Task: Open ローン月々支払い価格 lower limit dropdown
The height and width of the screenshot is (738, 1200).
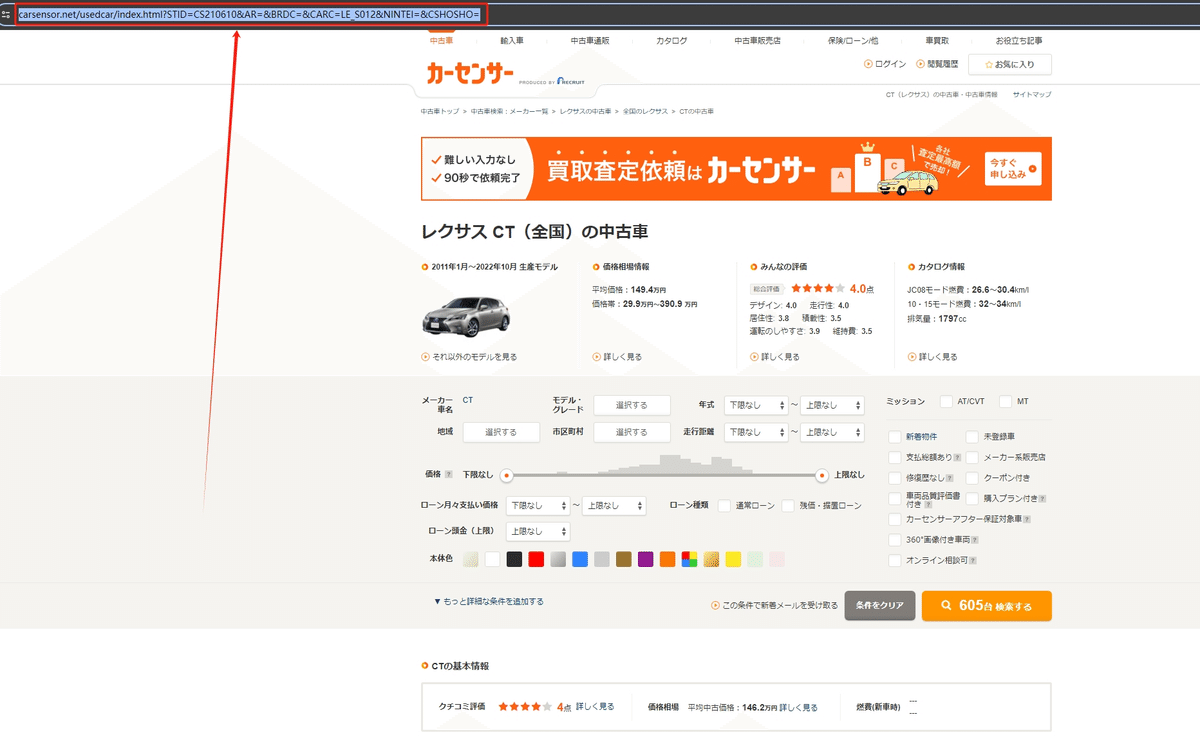Action: point(538,506)
